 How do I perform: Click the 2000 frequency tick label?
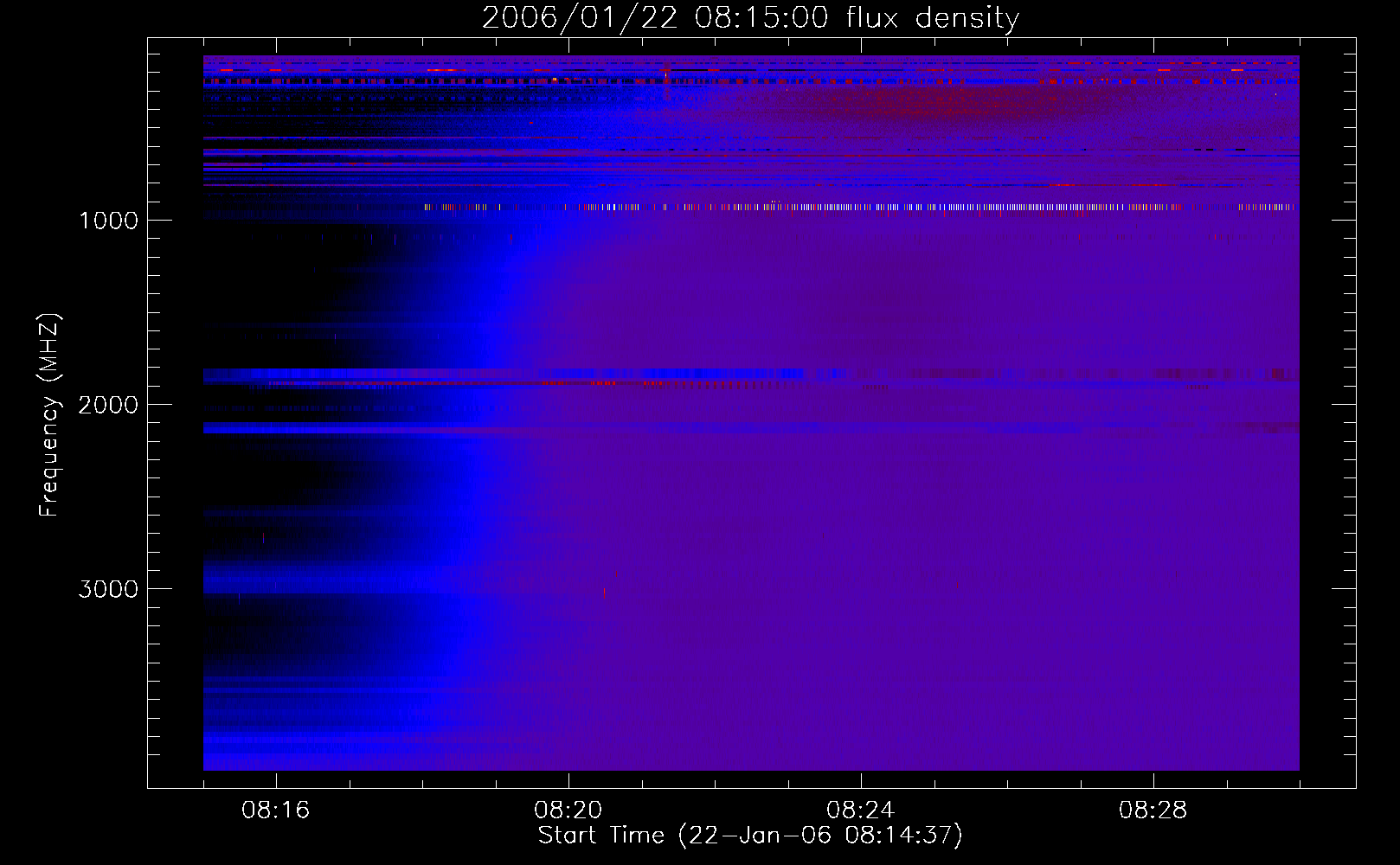tap(108, 405)
